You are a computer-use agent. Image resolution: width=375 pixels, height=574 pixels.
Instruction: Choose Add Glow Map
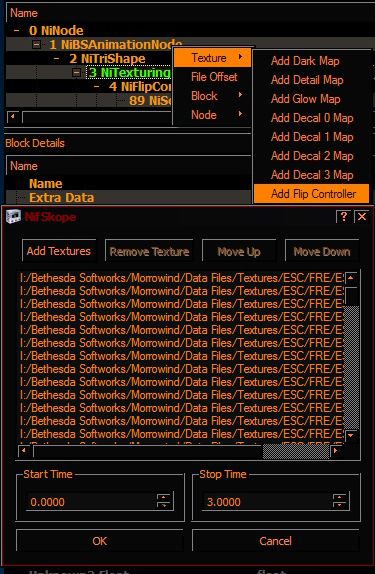point(311,99)
